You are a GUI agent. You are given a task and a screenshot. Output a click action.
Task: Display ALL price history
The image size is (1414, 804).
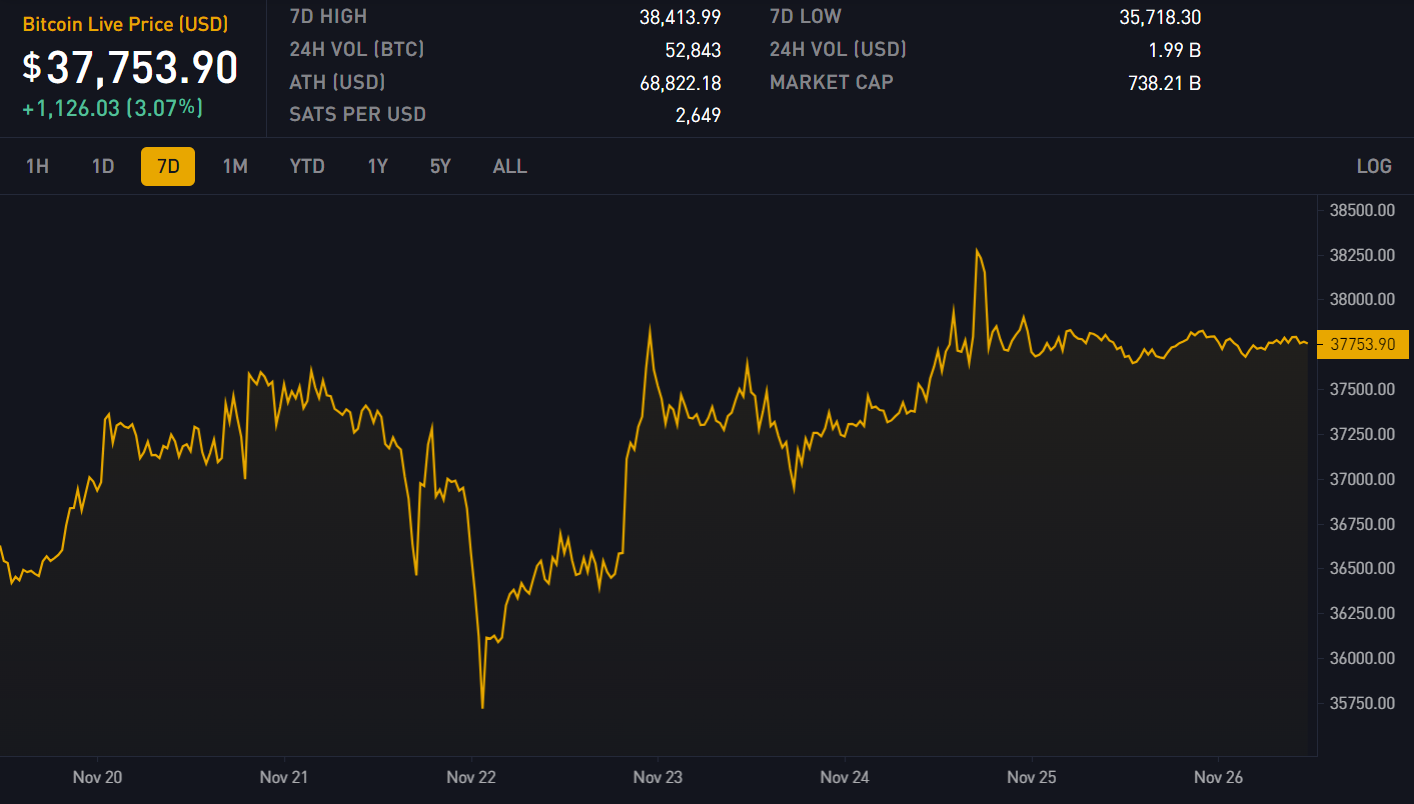tap(510, 166)
